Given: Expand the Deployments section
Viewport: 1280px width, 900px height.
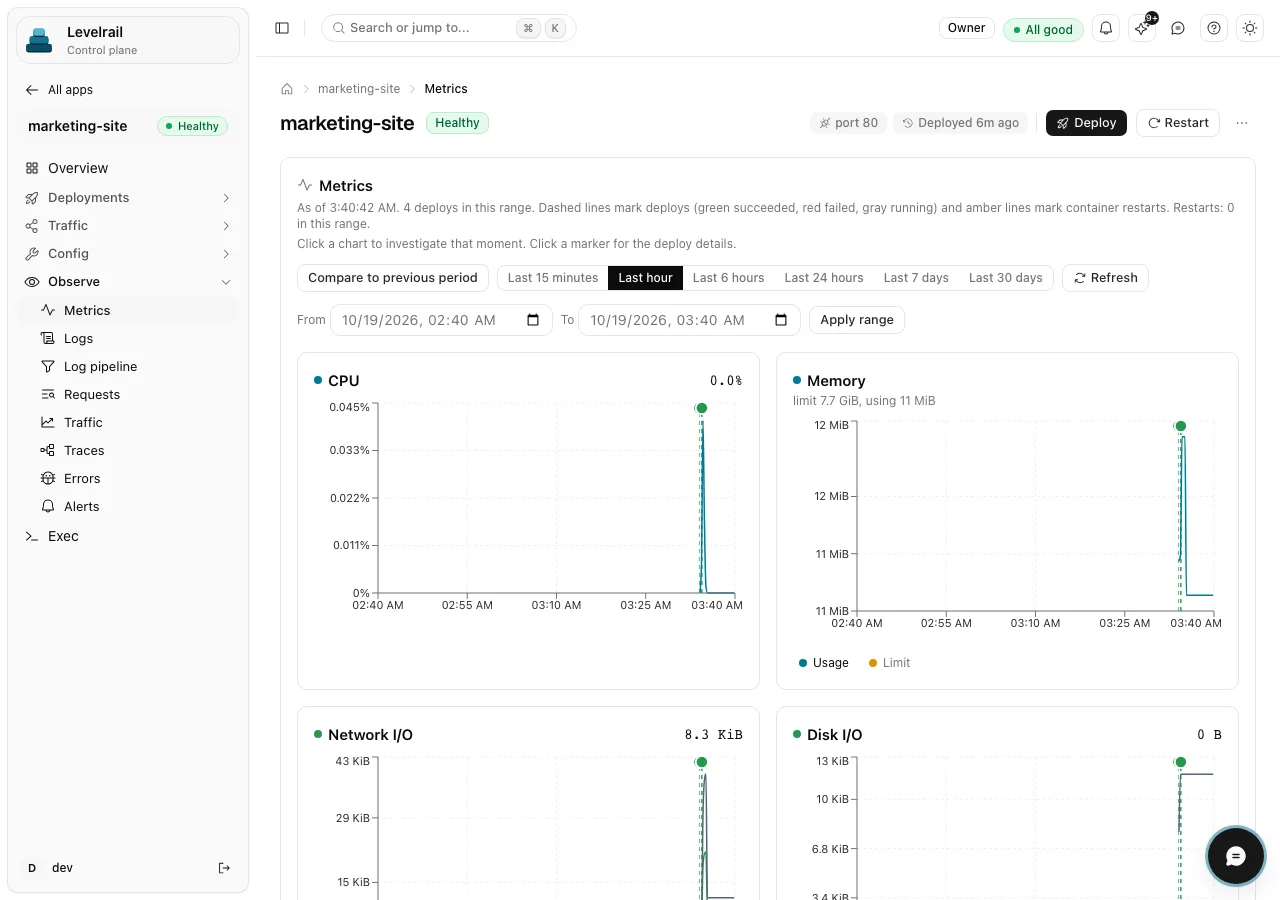Looking at the screenshot, I should tap(128, 198).
